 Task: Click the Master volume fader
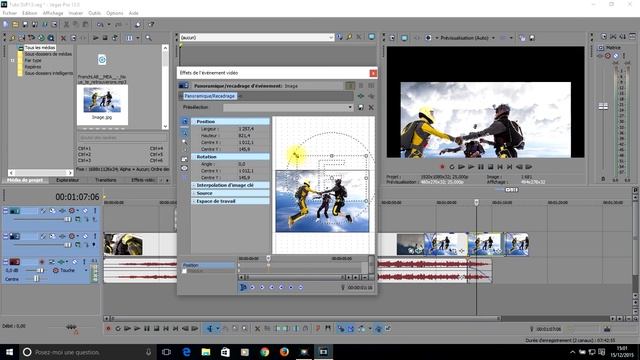[x=603, y=107]
